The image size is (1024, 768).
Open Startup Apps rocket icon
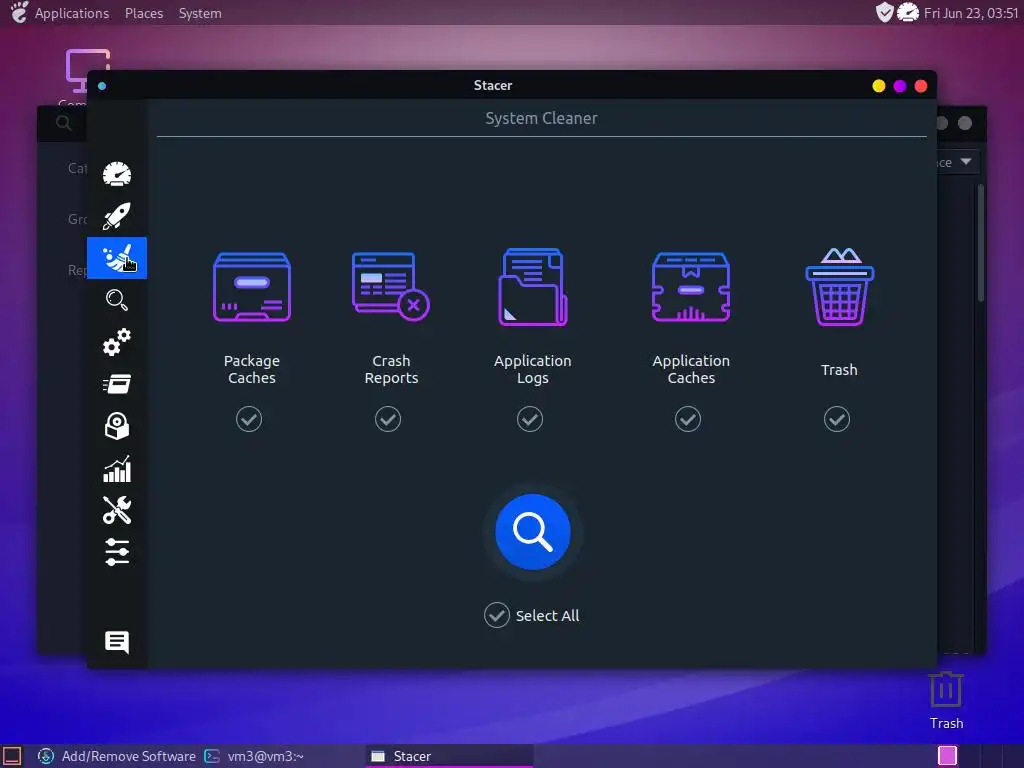[x=117, y=216]
